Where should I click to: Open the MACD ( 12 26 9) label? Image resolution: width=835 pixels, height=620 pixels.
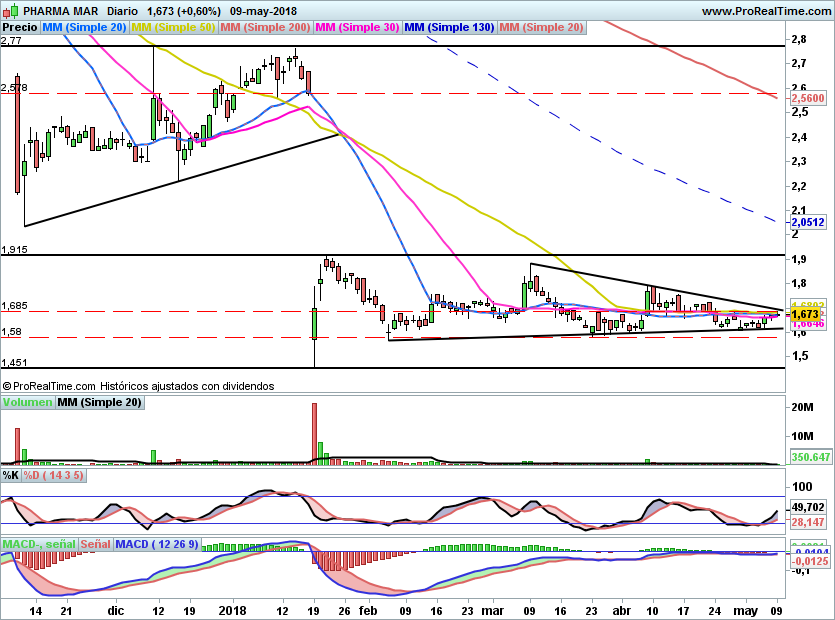point(157,544)
